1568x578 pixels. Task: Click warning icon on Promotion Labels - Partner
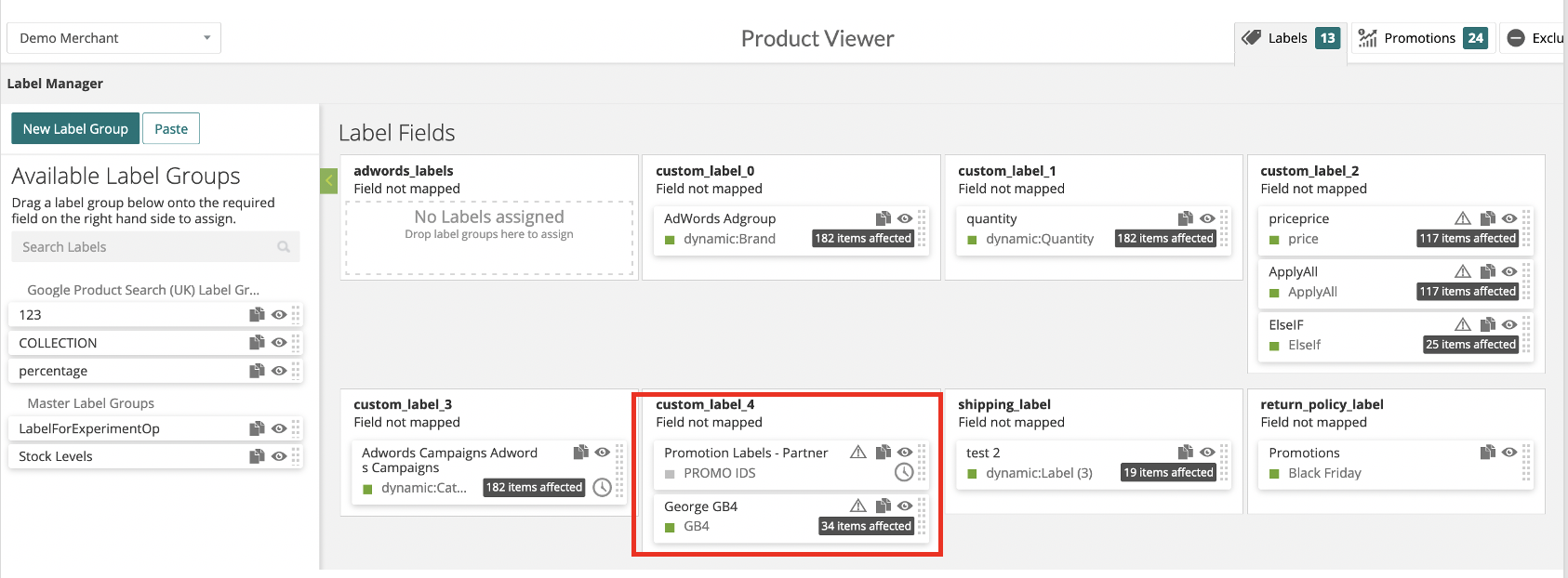[x=858, y=453]
